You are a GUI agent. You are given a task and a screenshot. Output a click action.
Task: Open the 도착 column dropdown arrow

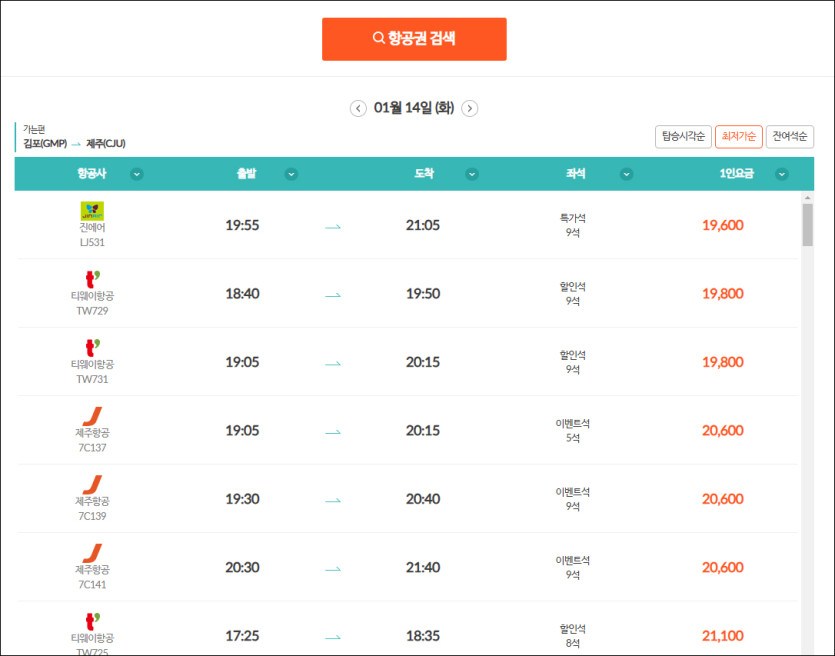click(472, 174)
